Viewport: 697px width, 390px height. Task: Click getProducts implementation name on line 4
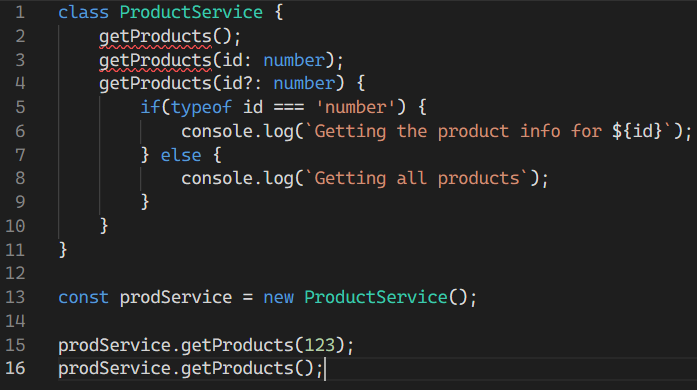pos(155,83)
